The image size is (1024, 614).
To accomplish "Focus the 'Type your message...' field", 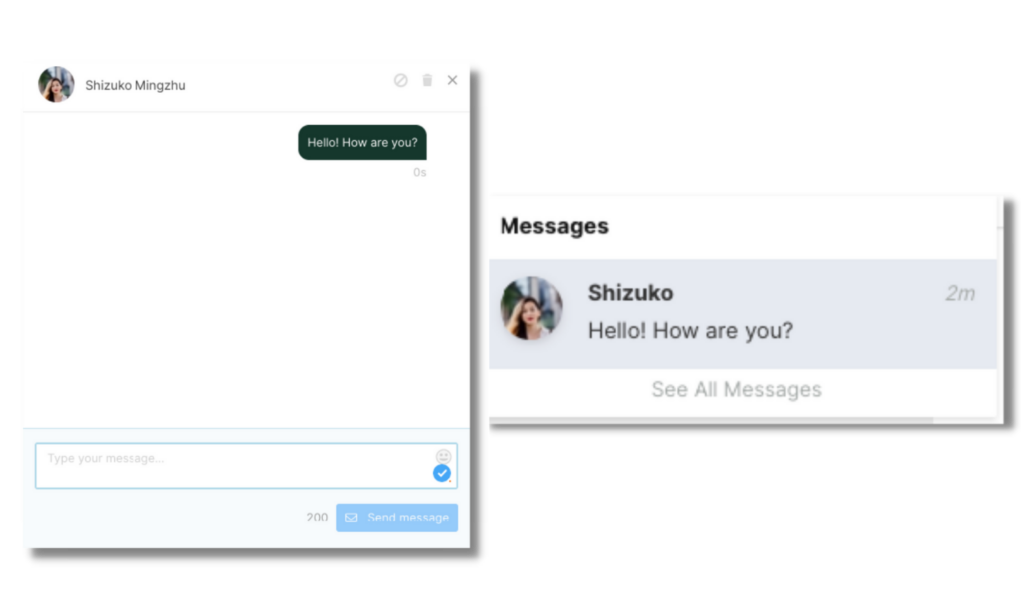I will pos(246,466).
